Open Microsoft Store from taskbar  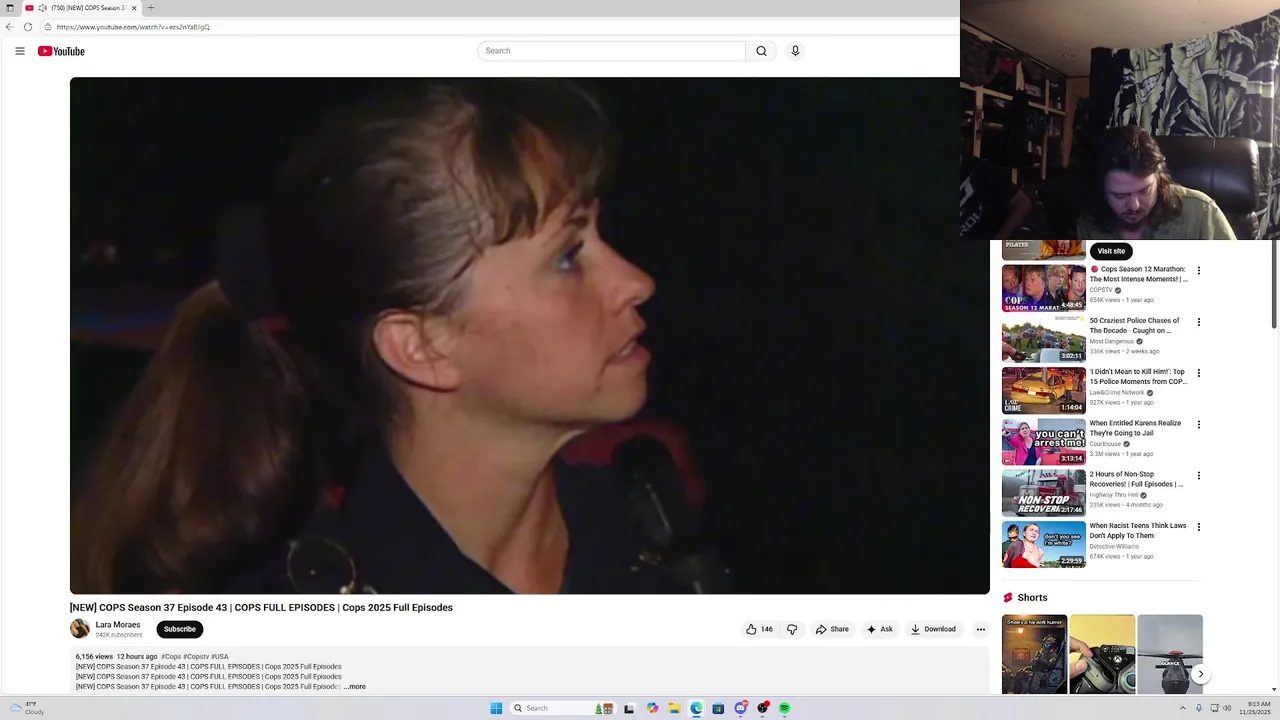(x=718, y=708)
